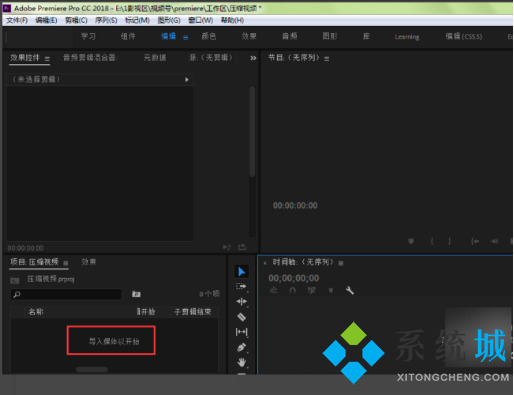This screenshot has width=514, height=395.
Task: Open the 文件(F) menu
Action: point(17,20)
